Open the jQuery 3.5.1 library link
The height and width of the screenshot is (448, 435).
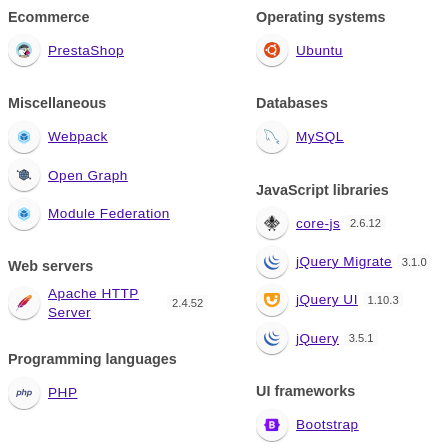click(x=317, y=338)
